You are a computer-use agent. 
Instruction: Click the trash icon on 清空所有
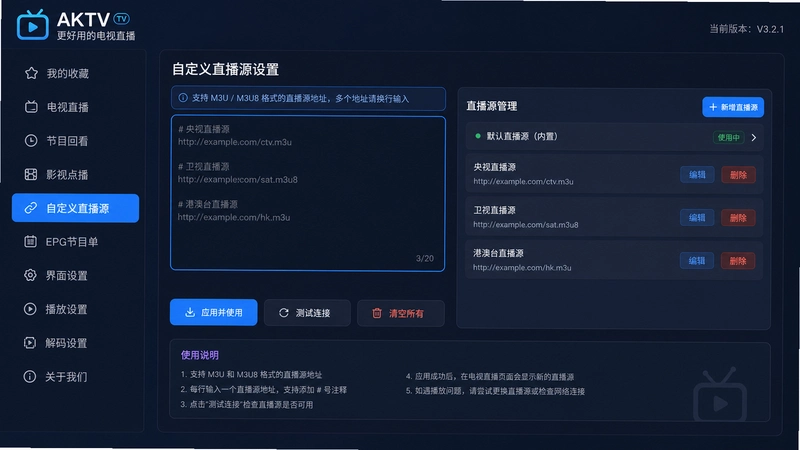point(377,313)
